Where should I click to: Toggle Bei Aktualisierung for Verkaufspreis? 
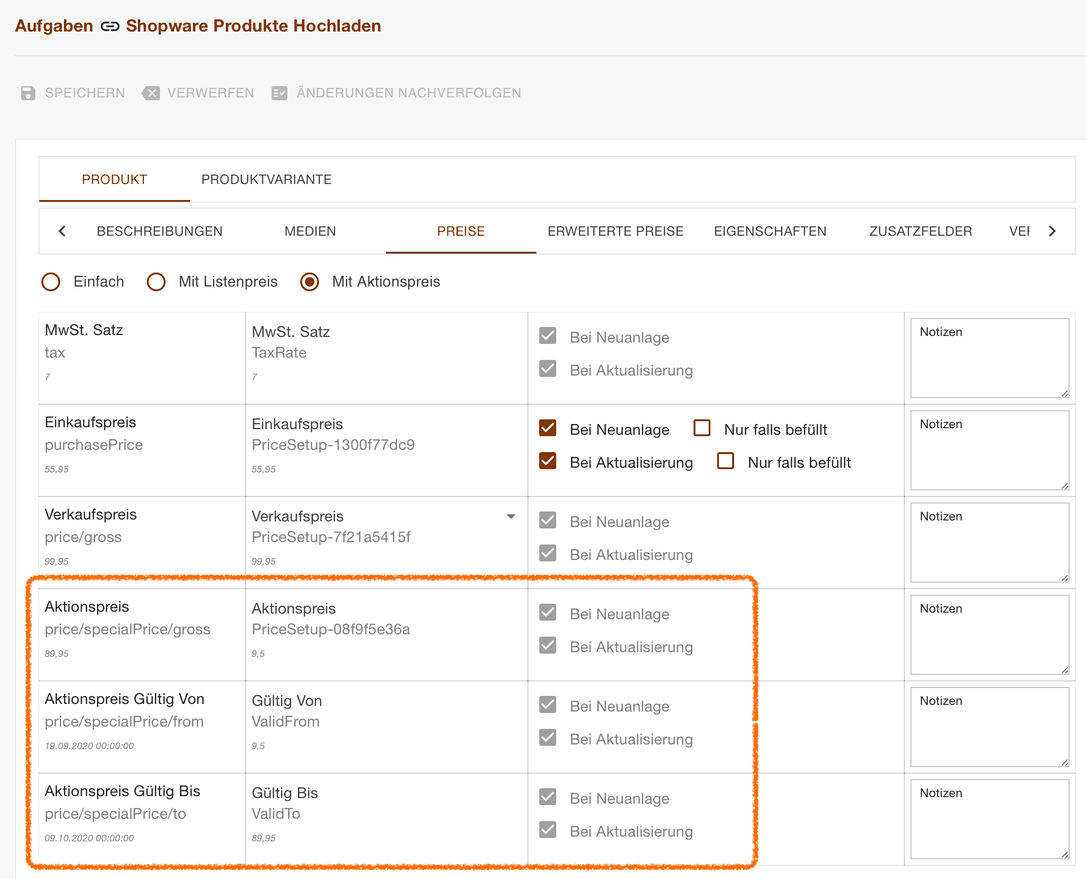pyautogui.click(x=548, y=553)
